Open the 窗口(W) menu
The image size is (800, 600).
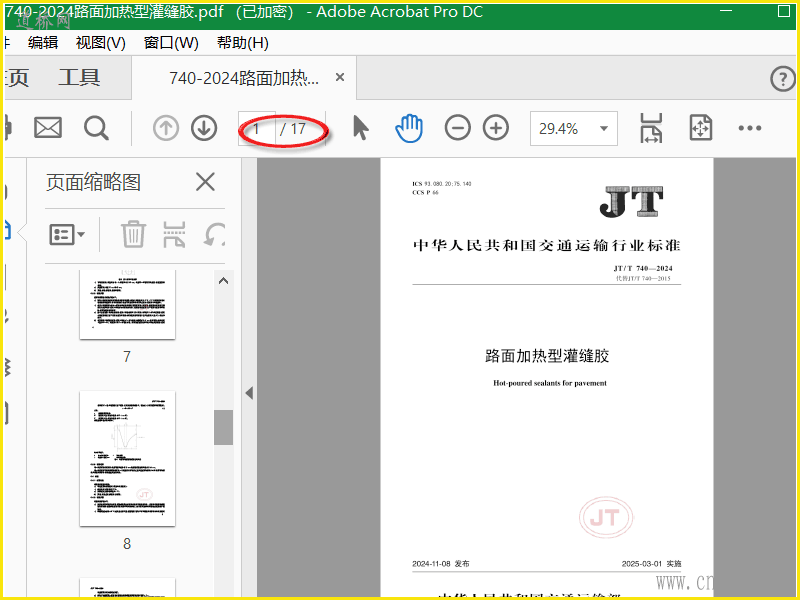tap(171, 42)
